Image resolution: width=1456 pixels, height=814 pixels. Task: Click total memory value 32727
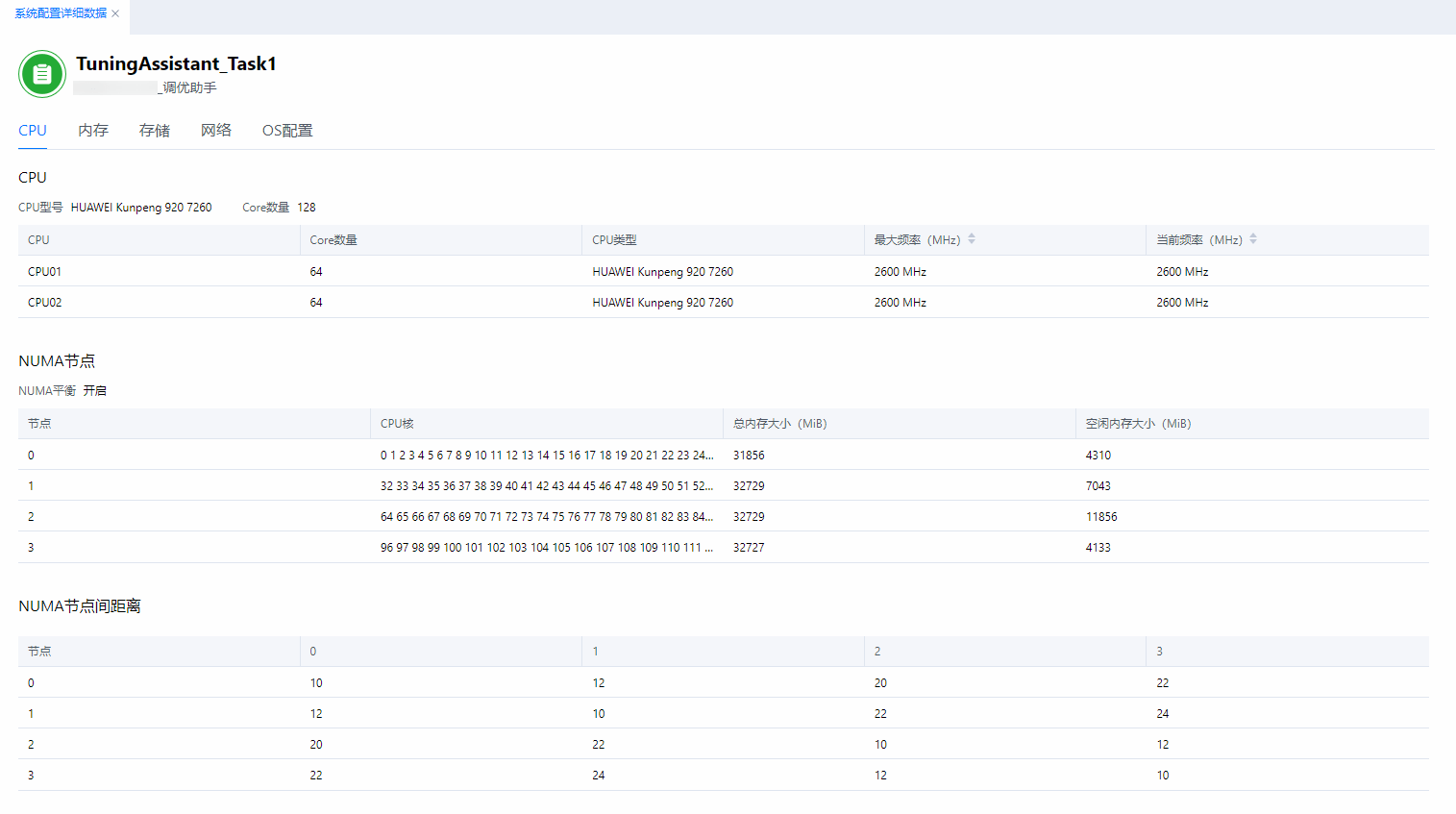(x=749, y=548)
